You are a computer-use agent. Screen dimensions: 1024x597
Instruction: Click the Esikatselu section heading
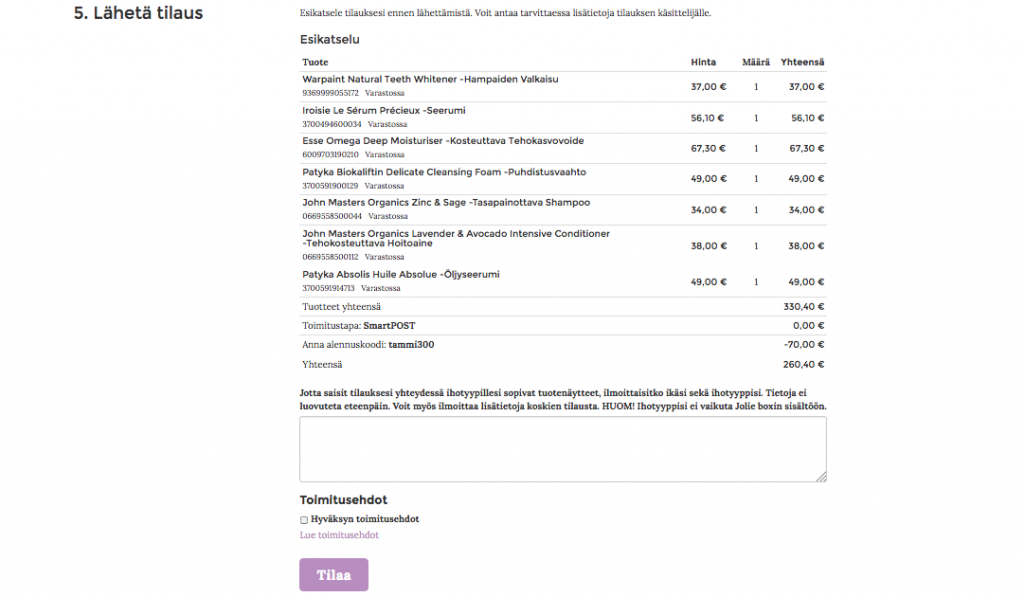(329, 40)
